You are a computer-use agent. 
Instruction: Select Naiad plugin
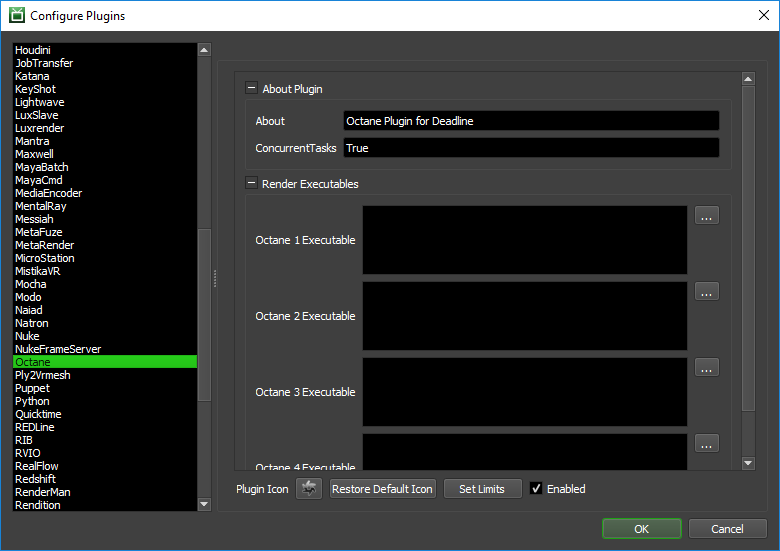click(x=105, y=310)
